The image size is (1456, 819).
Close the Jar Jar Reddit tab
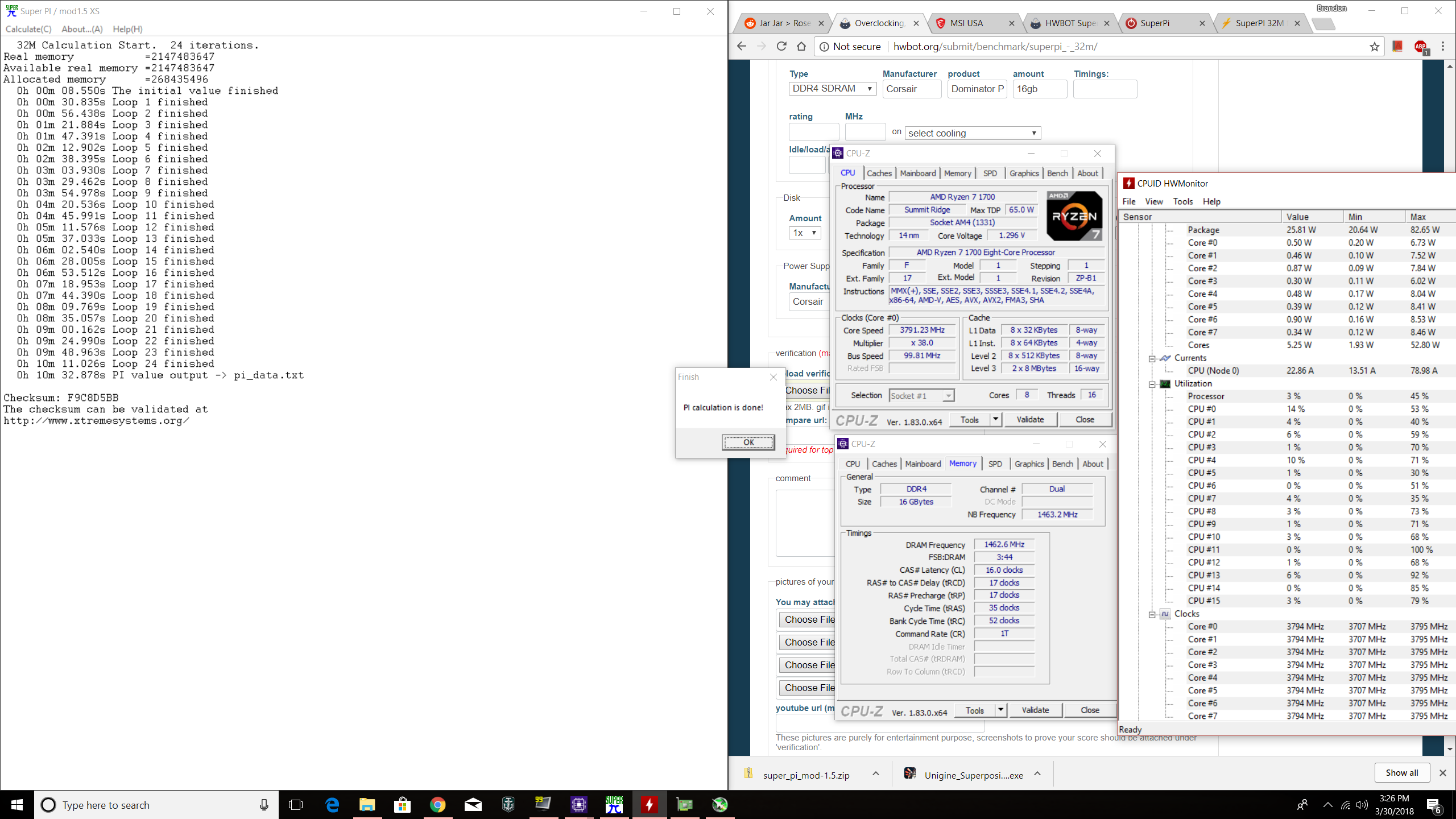point(821,23)
